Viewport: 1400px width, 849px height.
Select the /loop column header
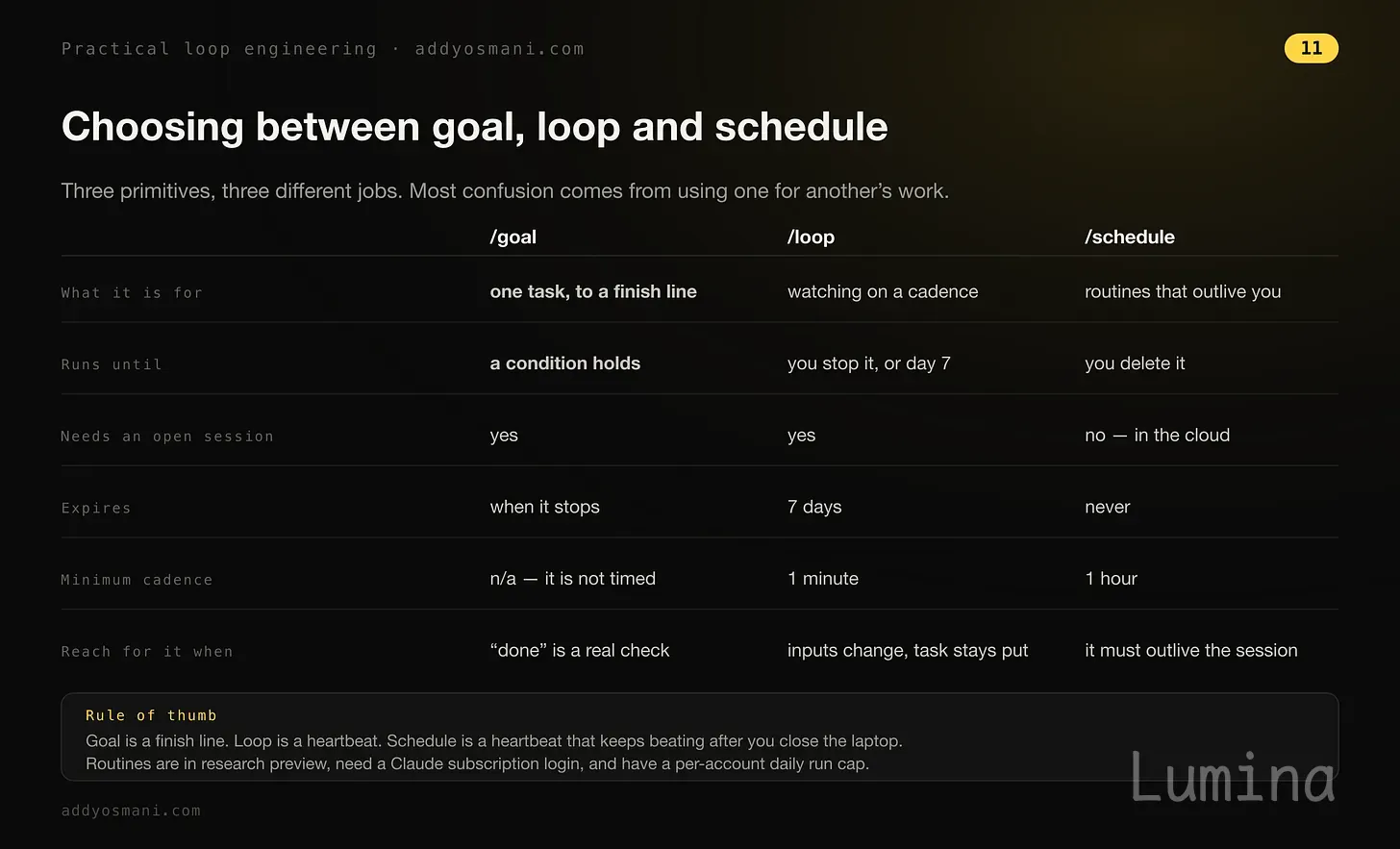[x=811, y=237]
